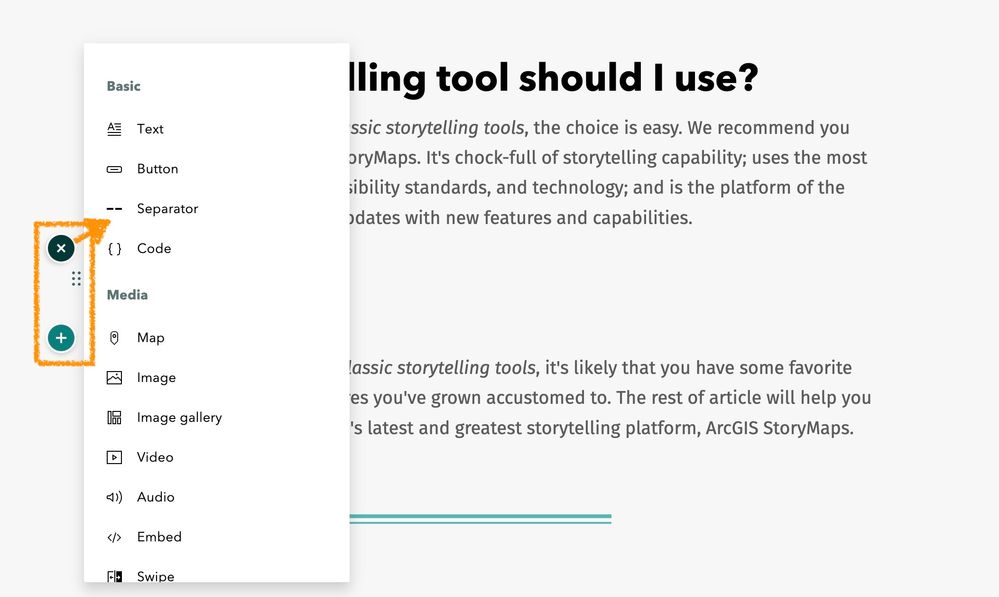
Task: Select the Image gallery menu entry
Action: tap(179, 418)
